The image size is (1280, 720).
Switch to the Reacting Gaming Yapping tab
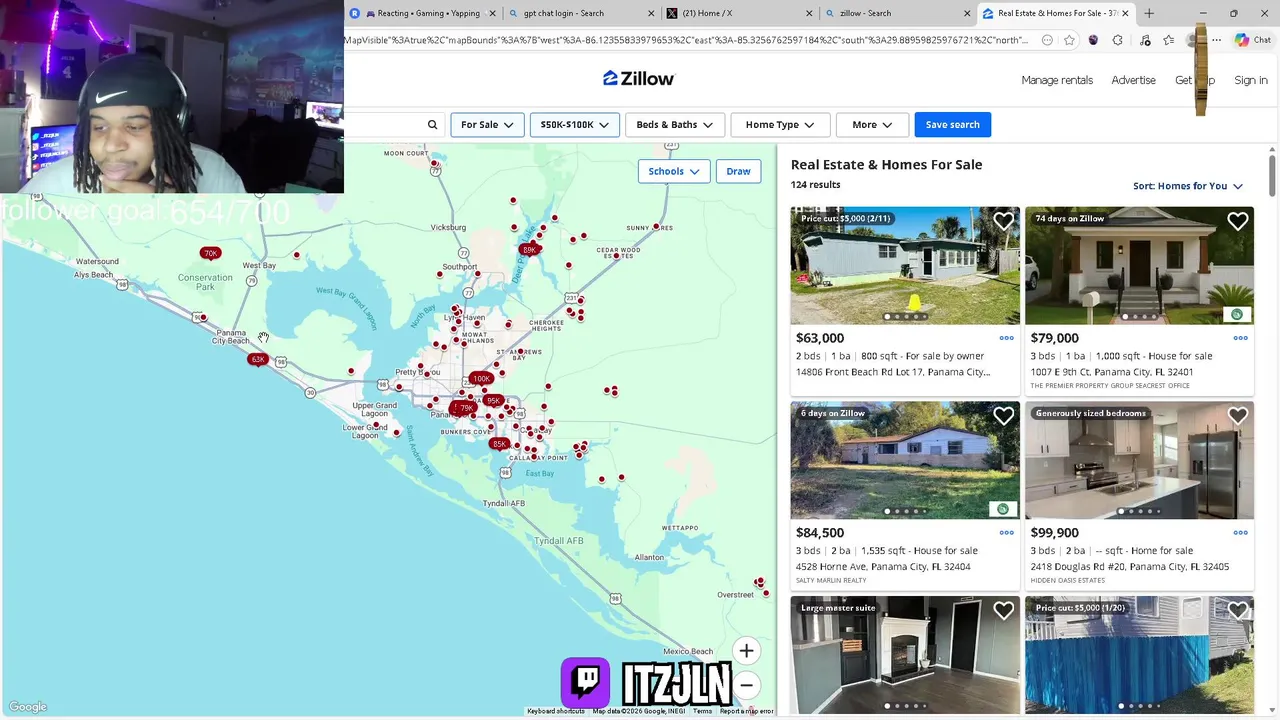click(421, 13)
